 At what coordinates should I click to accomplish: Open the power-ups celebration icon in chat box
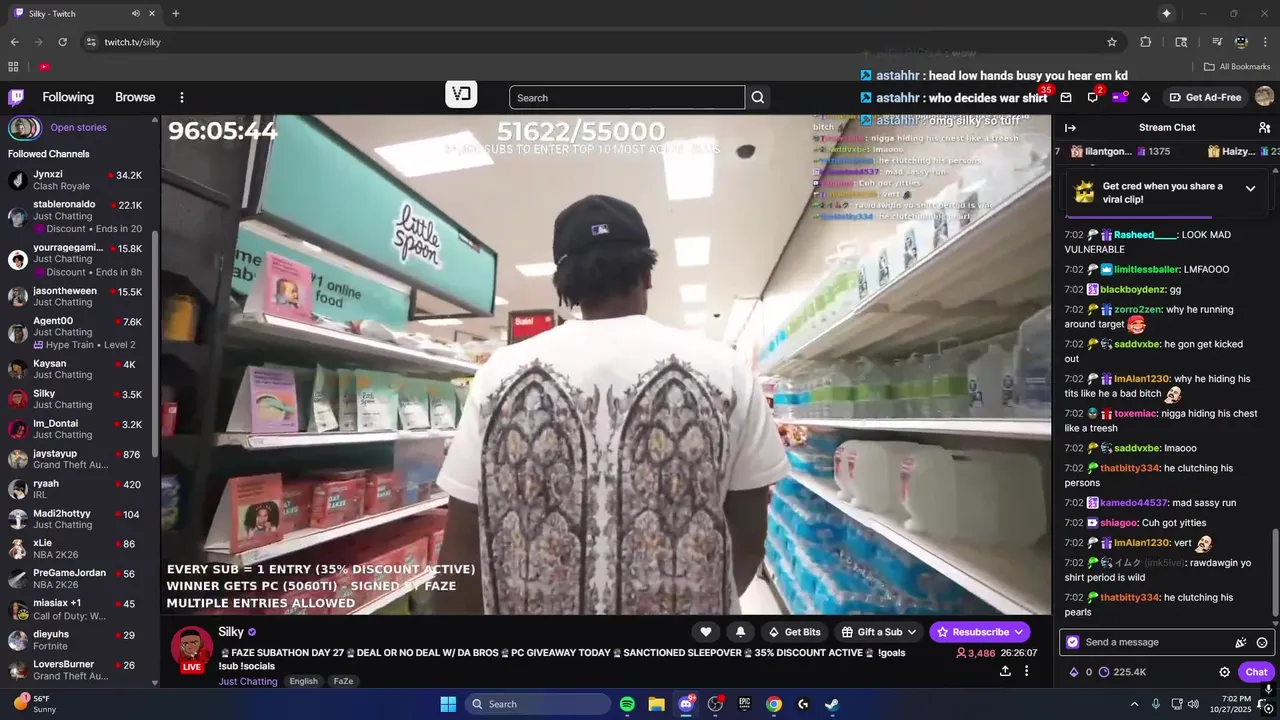tap(1241, 642)
